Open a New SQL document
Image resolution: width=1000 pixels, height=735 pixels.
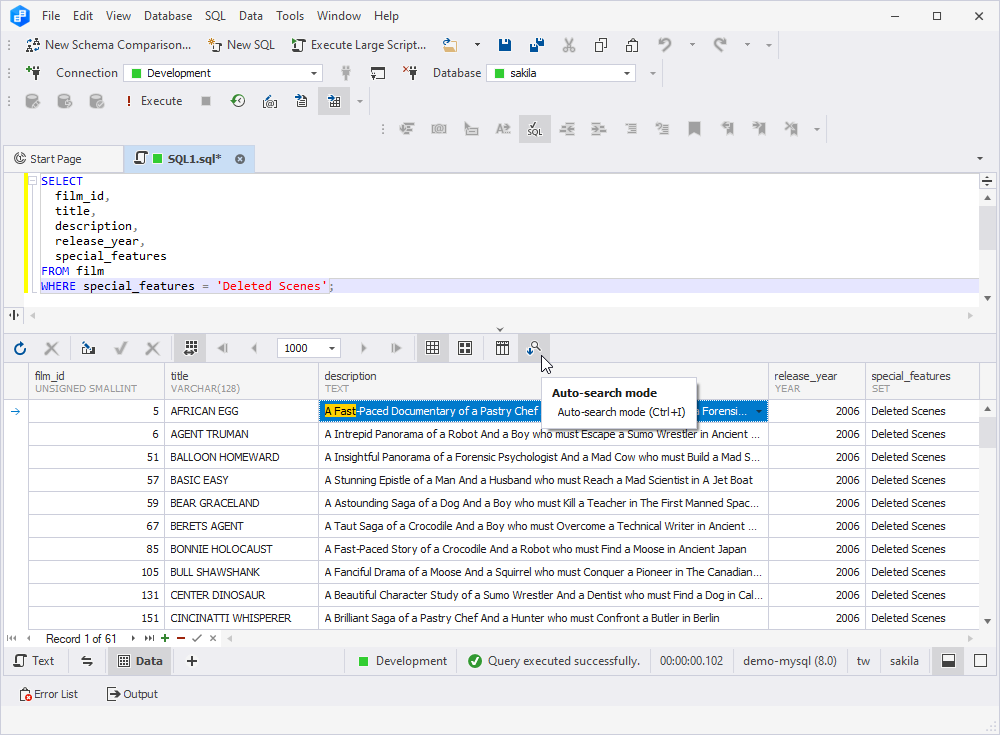pyautogui.click(x=242, y=45)
